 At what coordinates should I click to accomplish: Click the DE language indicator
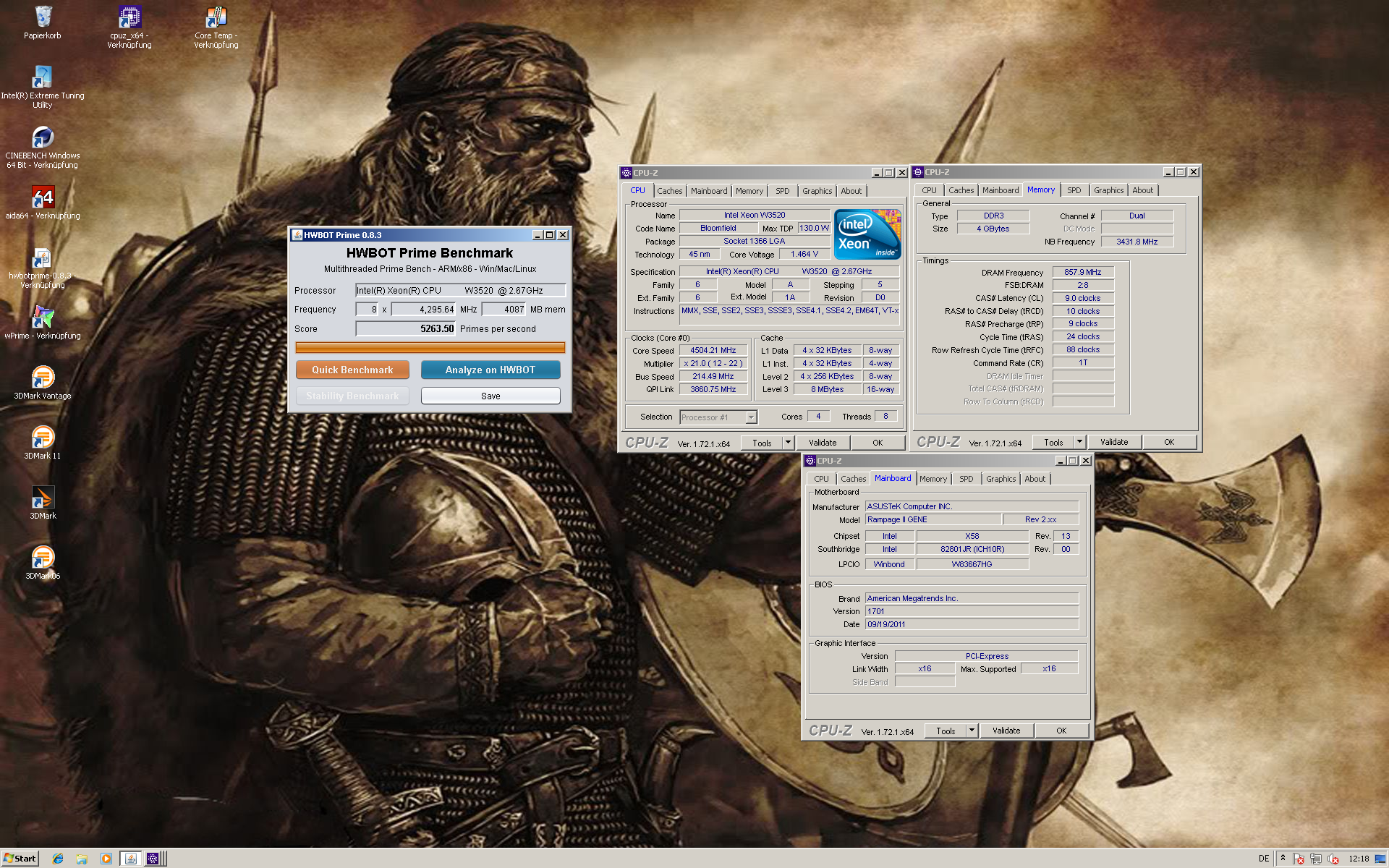tap(1264, 859)
